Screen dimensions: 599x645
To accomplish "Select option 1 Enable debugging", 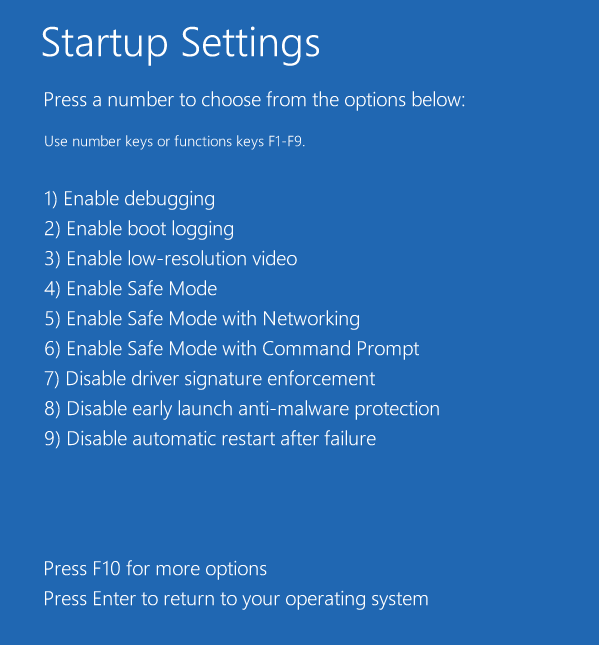I will [x=129, y=200].
